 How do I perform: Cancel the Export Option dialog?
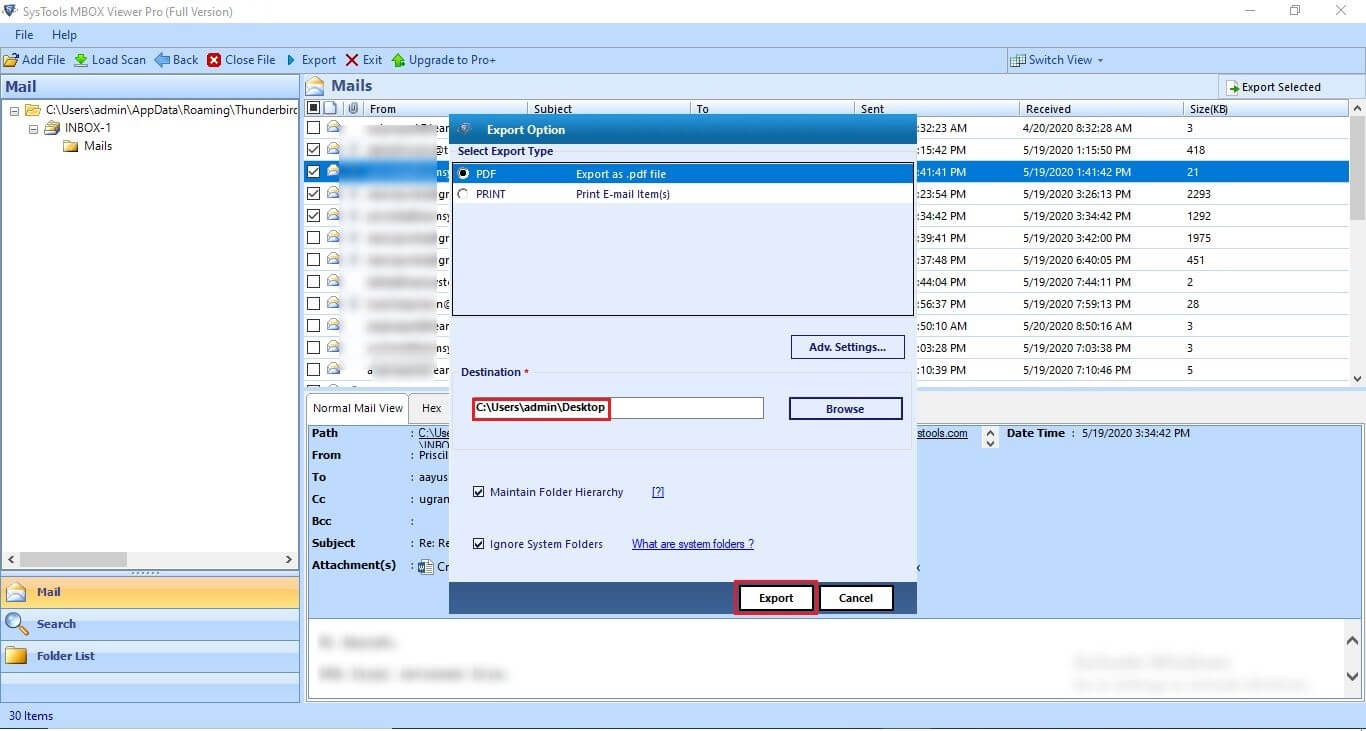tap(856, 598)
